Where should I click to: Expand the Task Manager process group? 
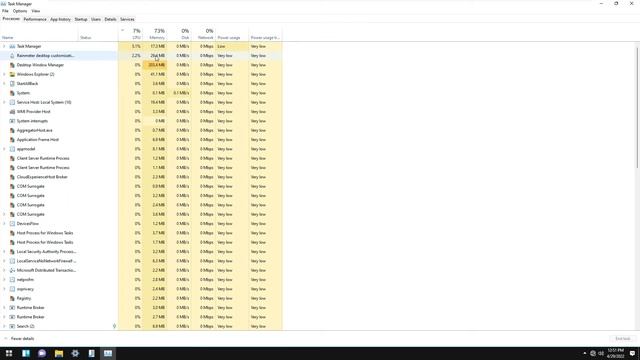pyautogui.click(x=4, y=47)
